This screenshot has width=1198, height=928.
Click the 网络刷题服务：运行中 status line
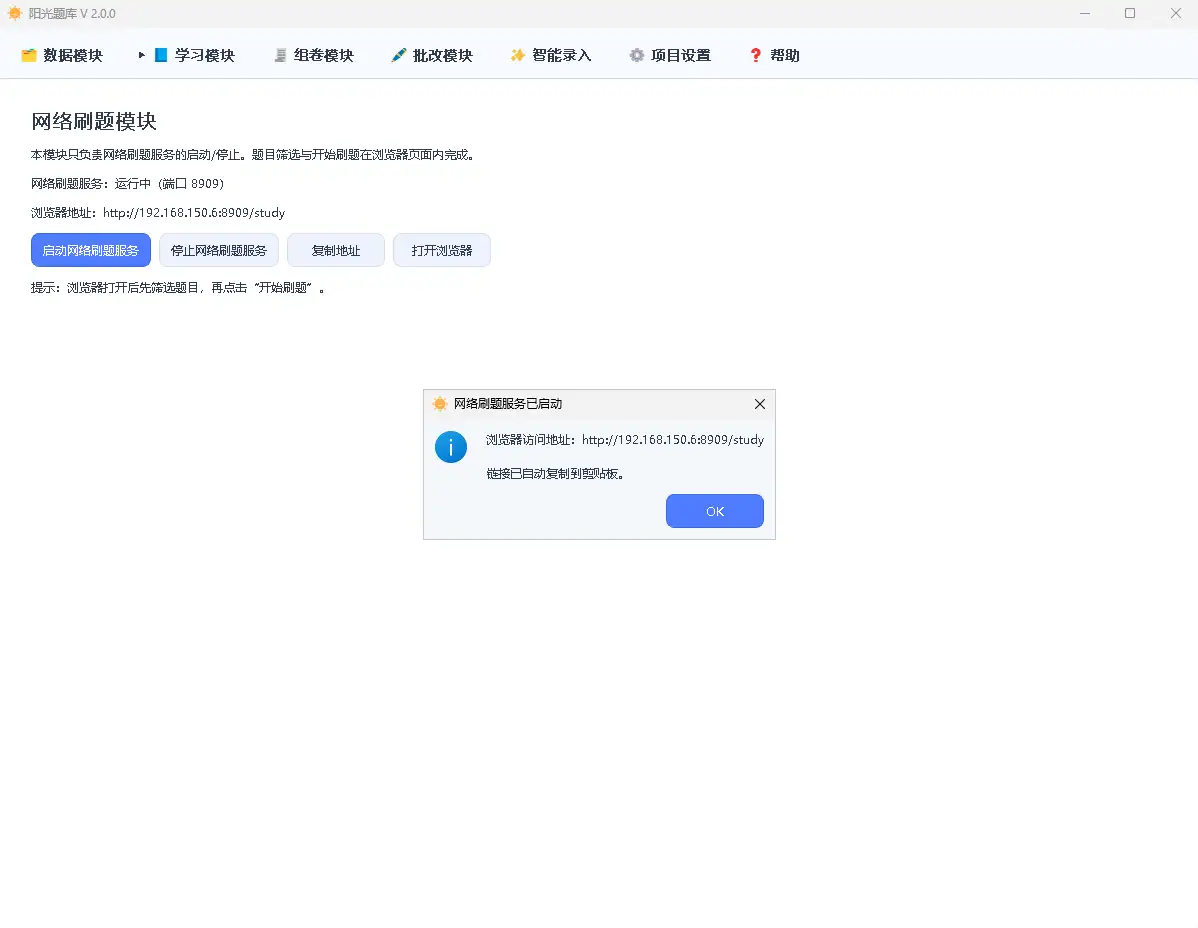click(128, 184)
